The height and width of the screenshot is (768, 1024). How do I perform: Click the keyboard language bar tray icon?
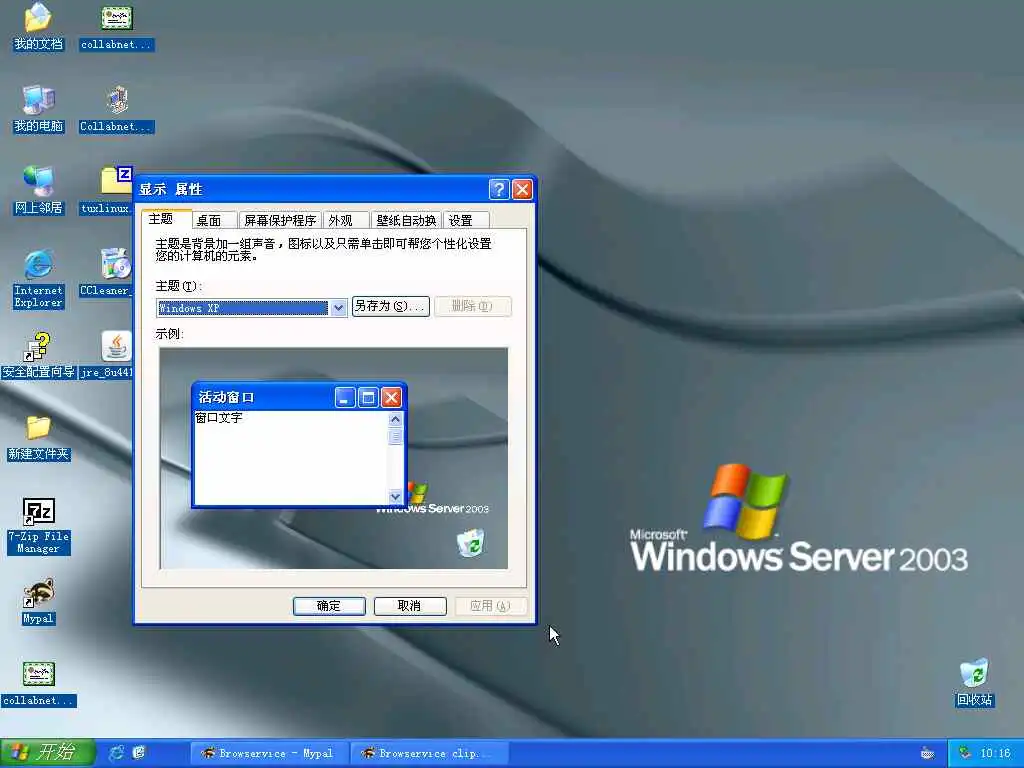pyautogui.click(x=927, y=753)
